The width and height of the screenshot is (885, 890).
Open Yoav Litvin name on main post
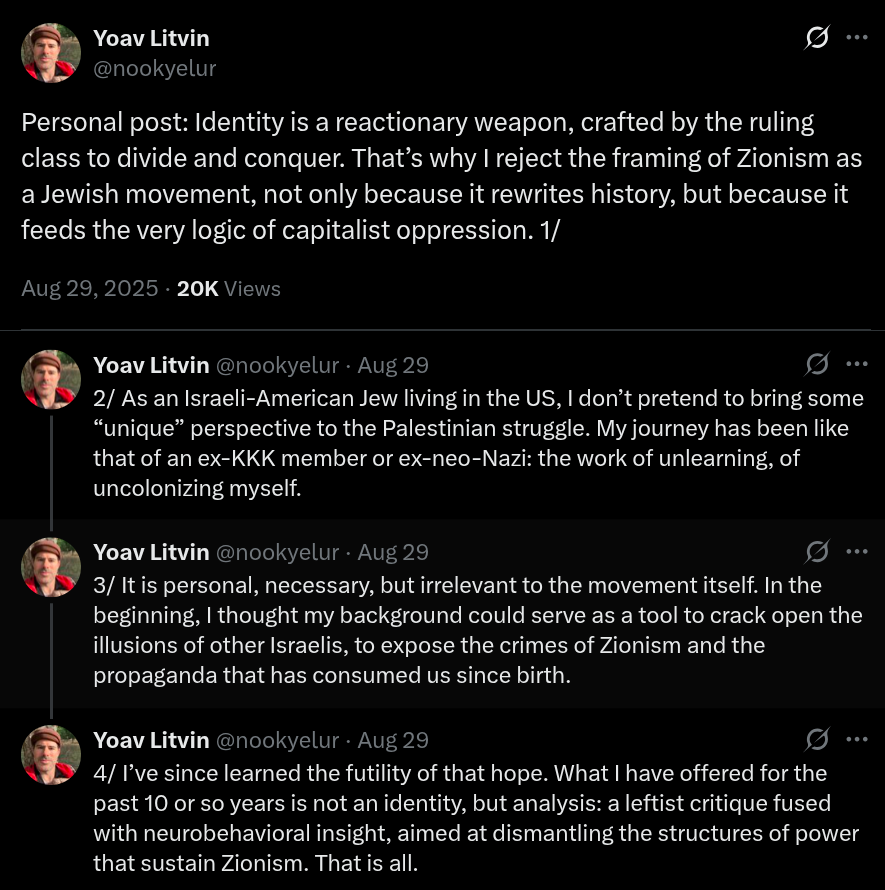click(x=151, y=38)
